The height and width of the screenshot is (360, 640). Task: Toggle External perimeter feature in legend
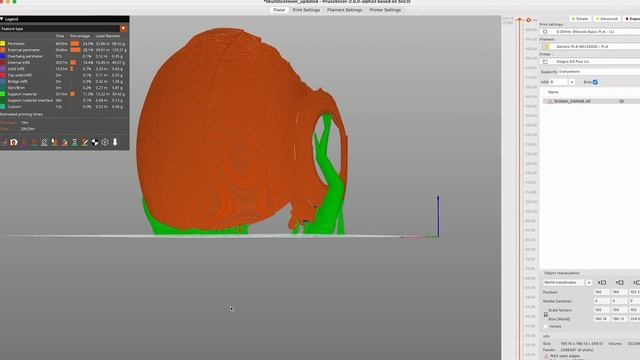pyautogui.click(x=63, y=50)
